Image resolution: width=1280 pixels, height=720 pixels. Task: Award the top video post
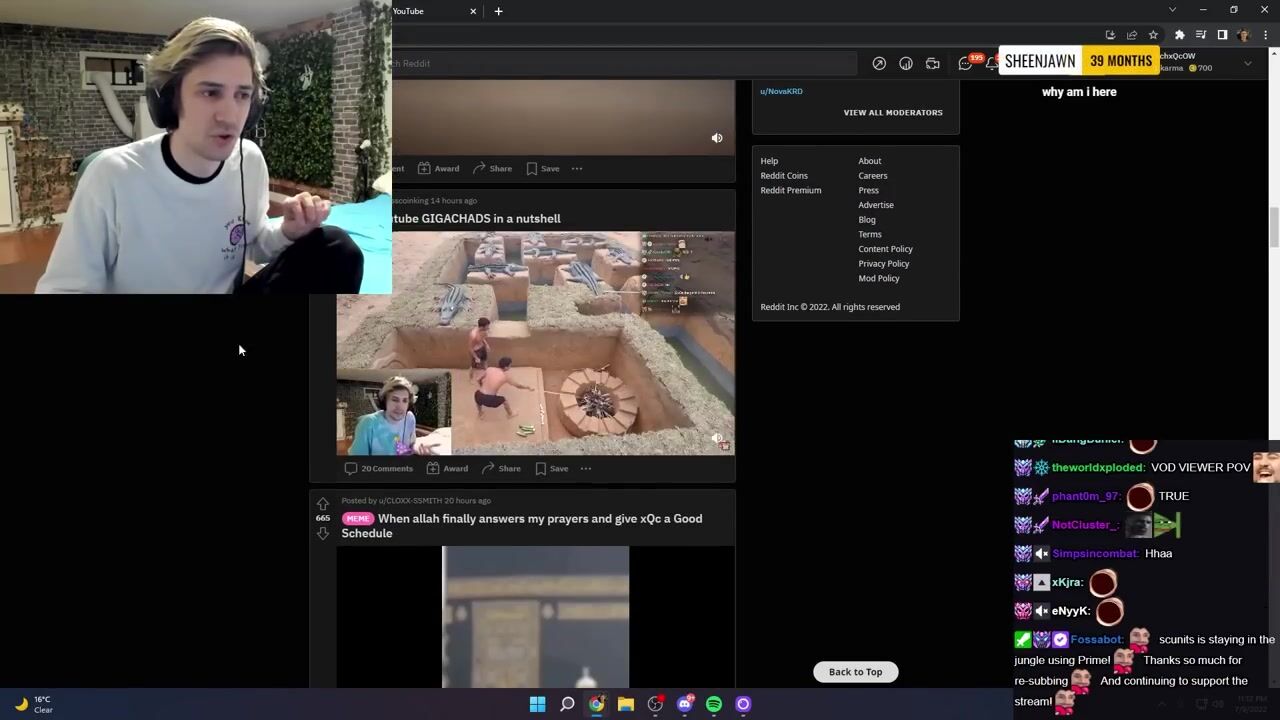tap(439, 168)
